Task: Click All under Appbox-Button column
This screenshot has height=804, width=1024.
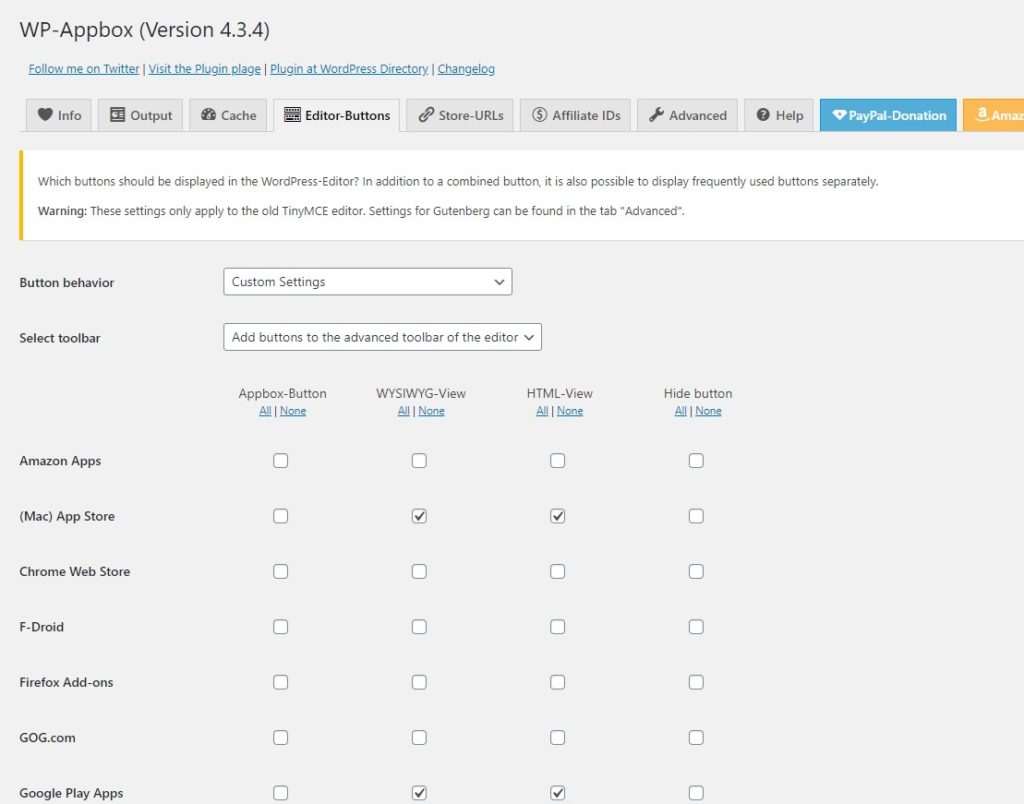Action: [x=264, y=411]
